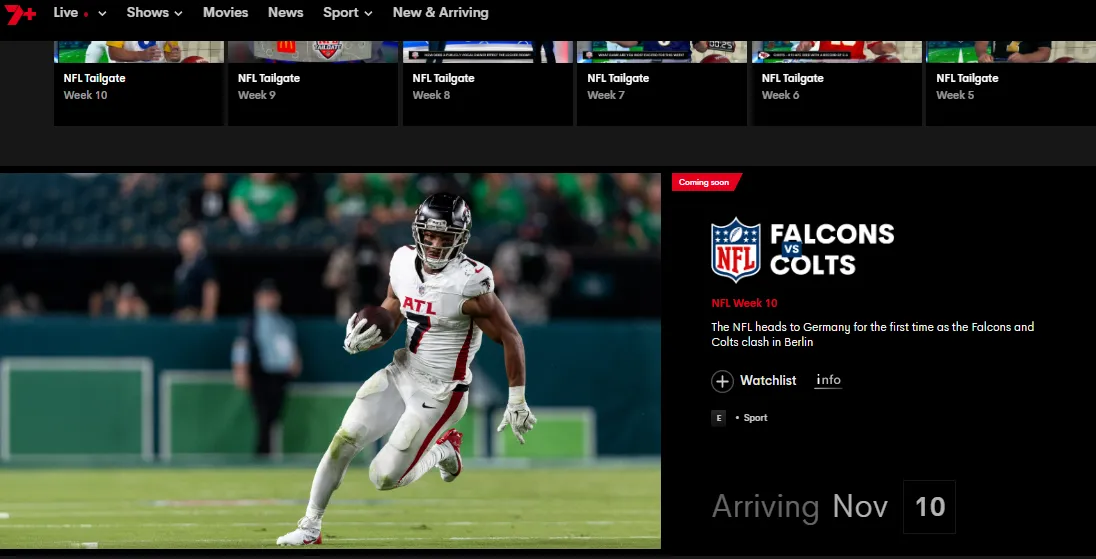This screenshot has height=559, width=1096.
Task: Go to the Live menu item
Action: point(66,13)
